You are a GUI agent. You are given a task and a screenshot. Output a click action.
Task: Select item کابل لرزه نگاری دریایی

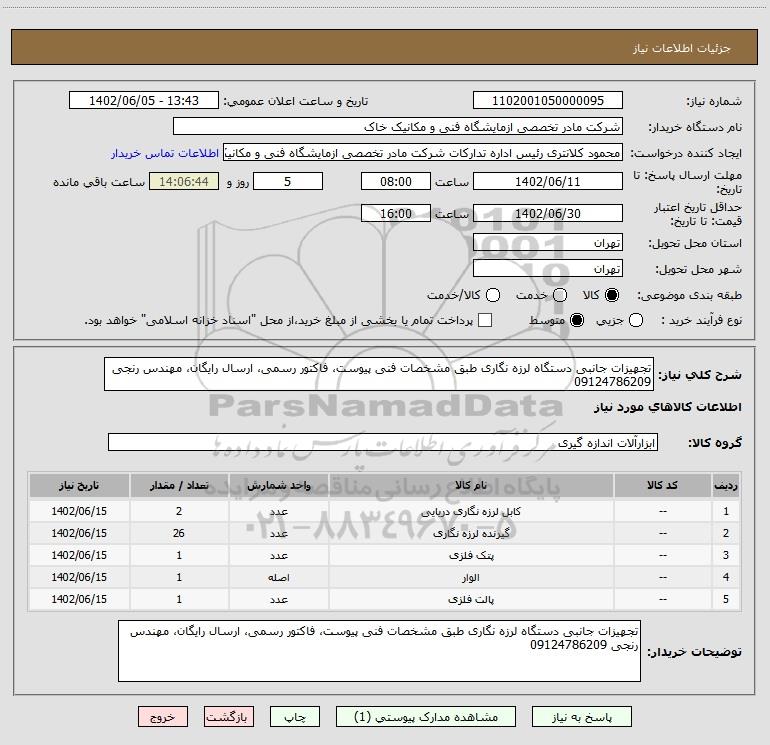[x=471, y=511]
